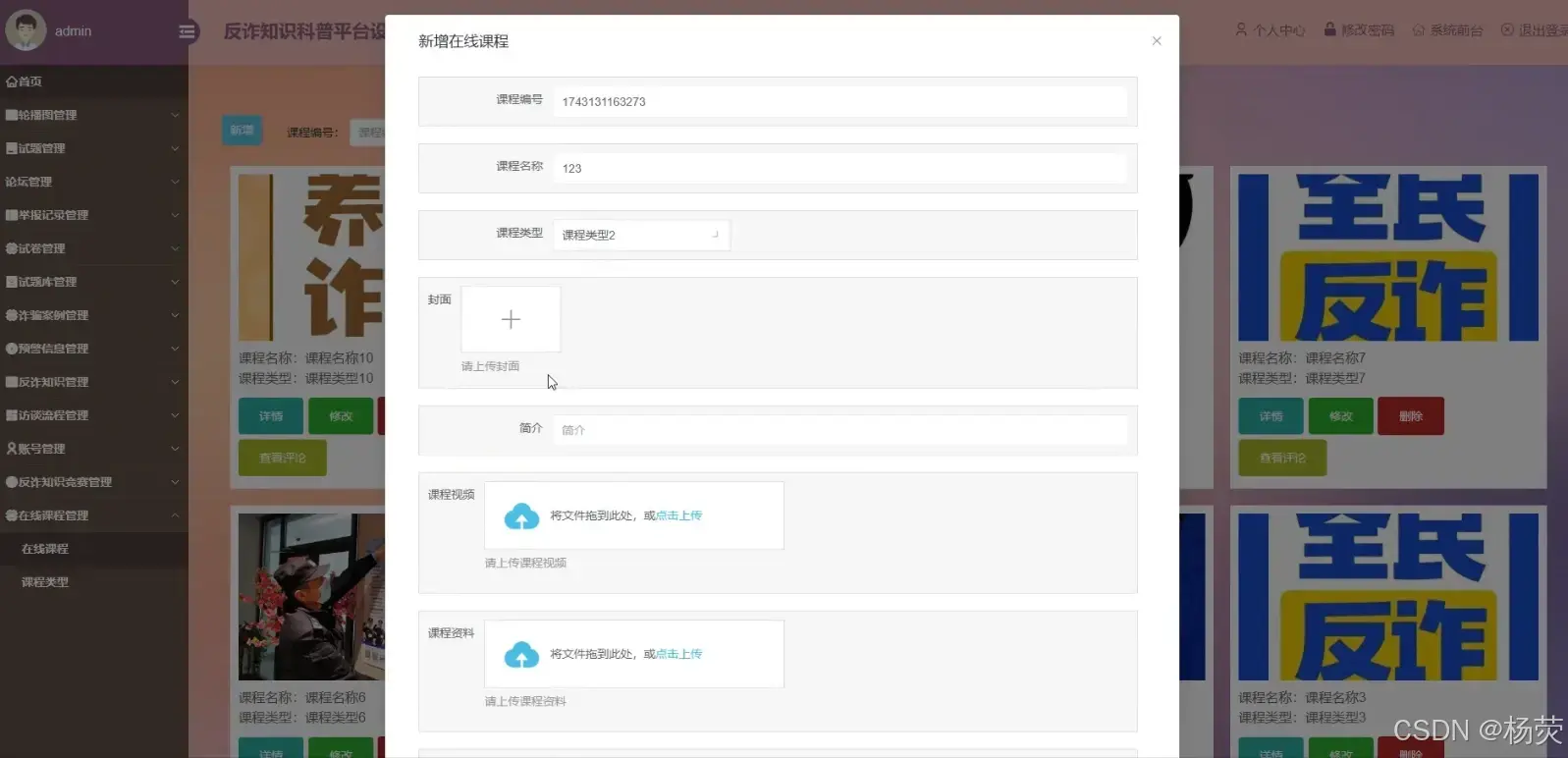
Task: Expand the 反诈知识管理 menu chevron
Action: (175, 382)
